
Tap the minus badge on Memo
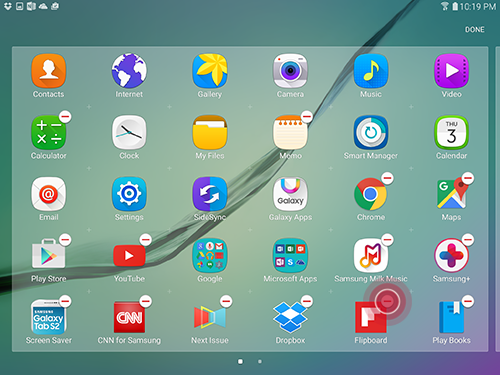coord(307,116)
